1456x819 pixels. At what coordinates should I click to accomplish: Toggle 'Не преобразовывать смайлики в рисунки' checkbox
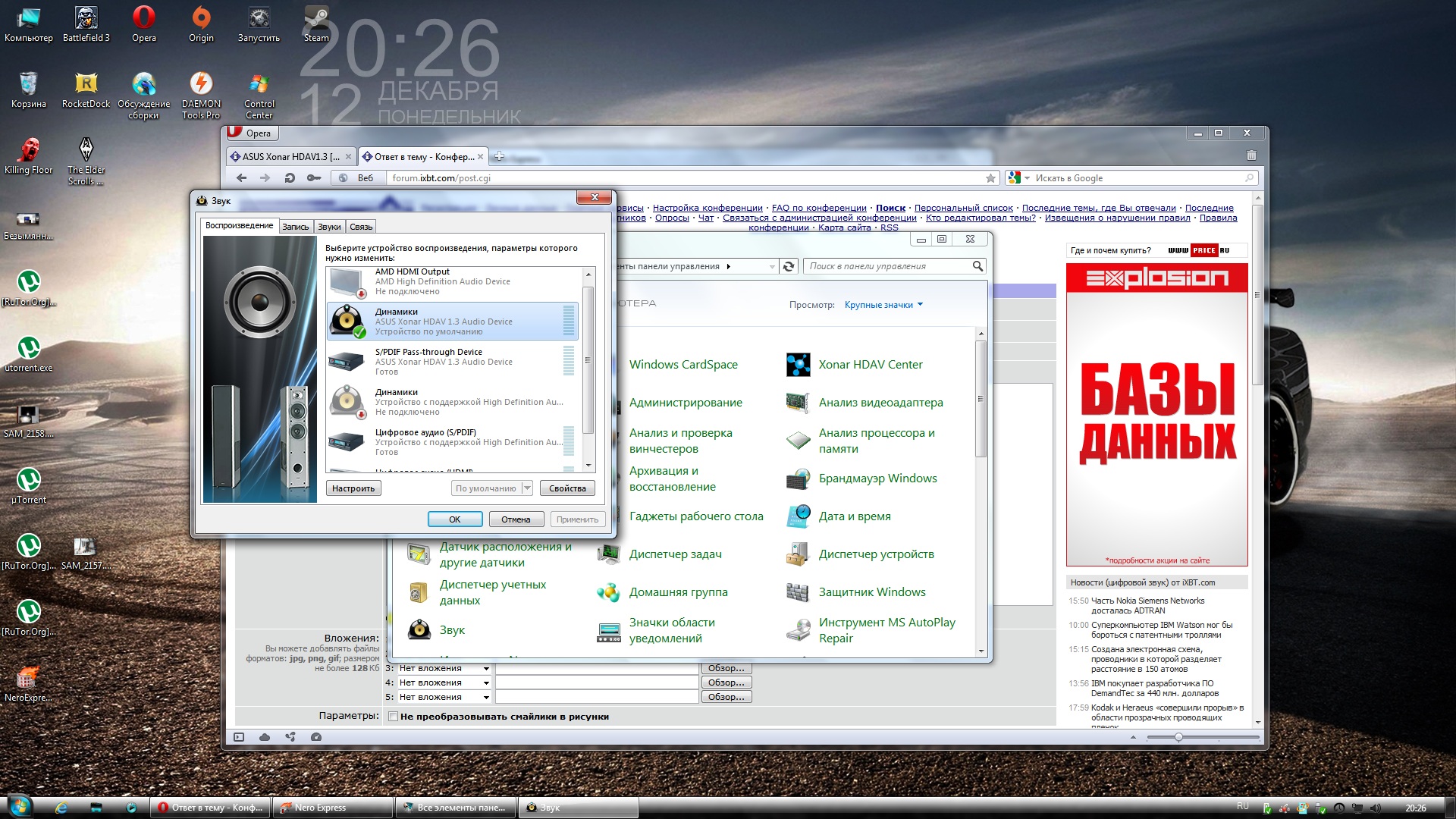[x=393, y=716]
